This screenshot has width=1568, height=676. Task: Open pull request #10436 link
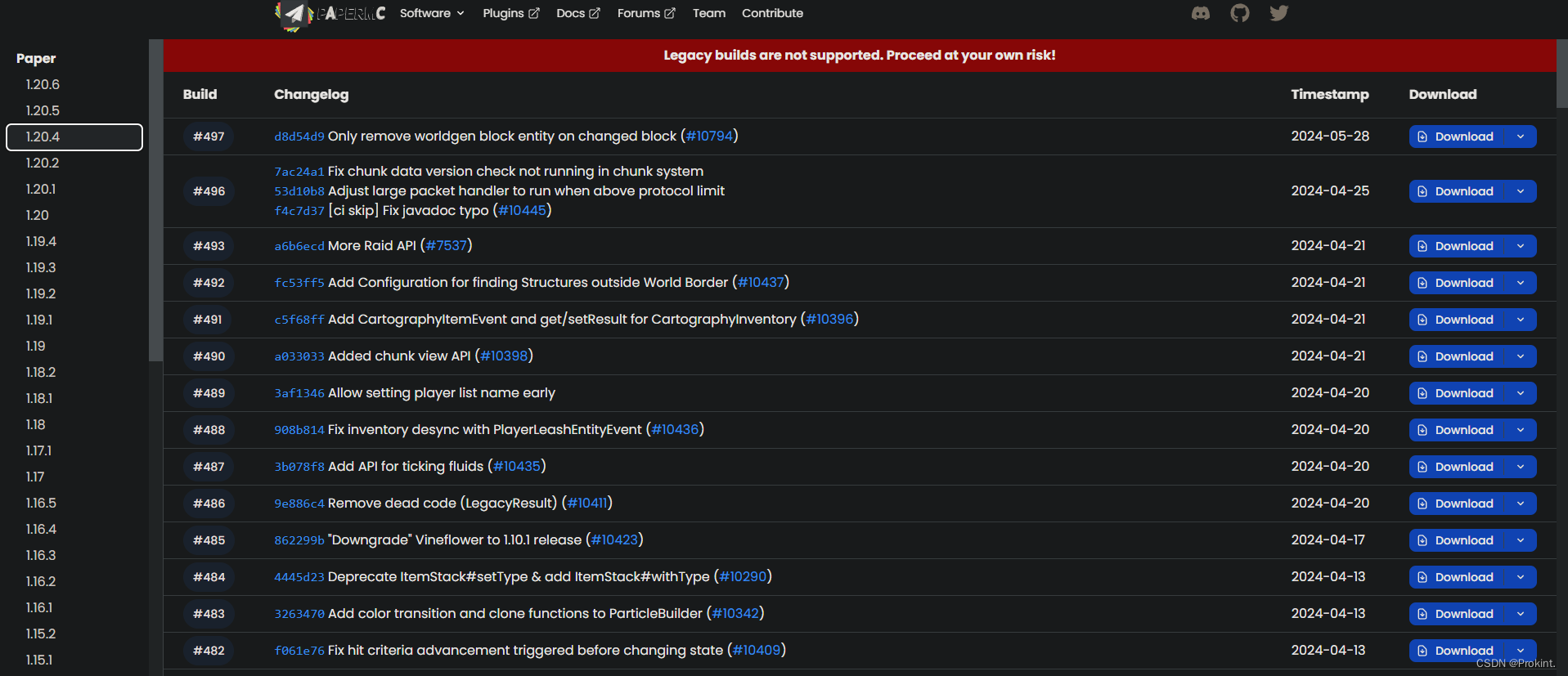point(675,429)
